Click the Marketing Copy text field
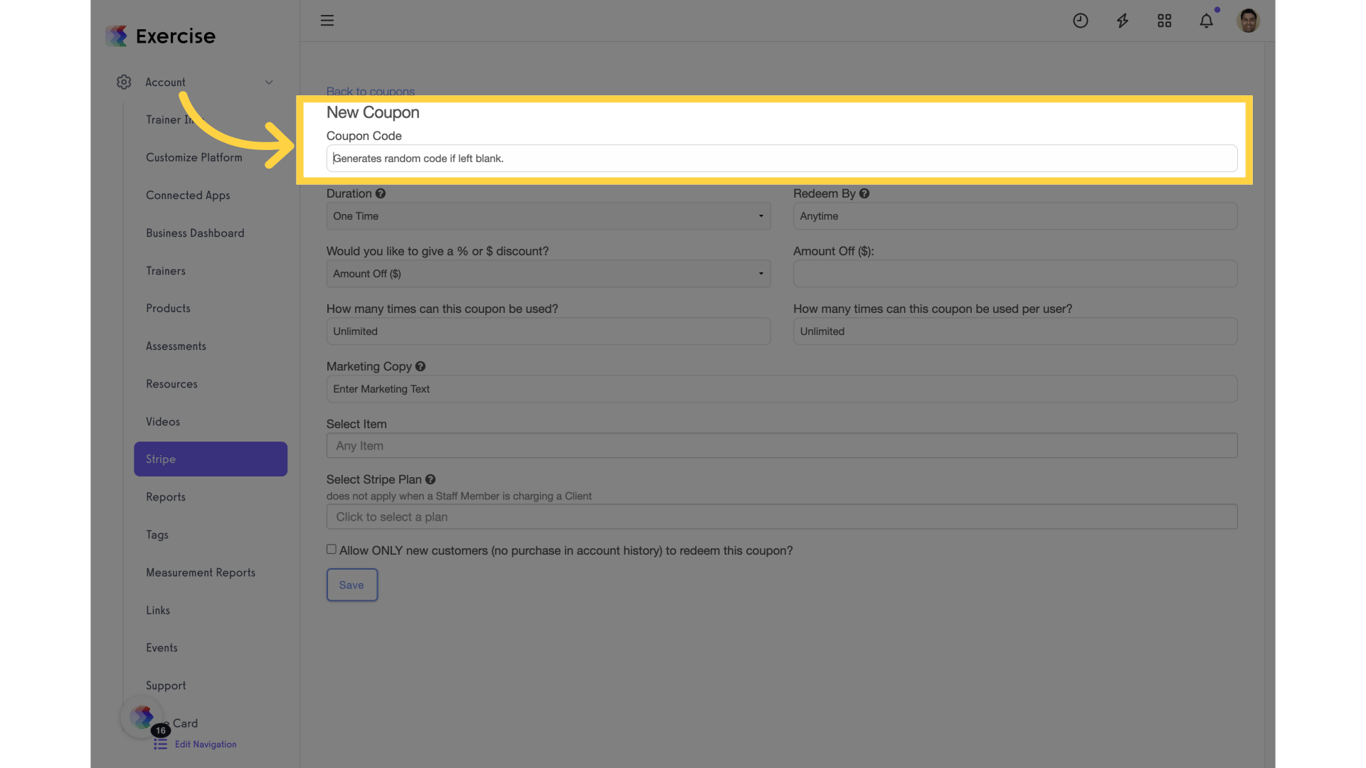1366x768 pixels. pyautogui.click(x=781, y=389)
